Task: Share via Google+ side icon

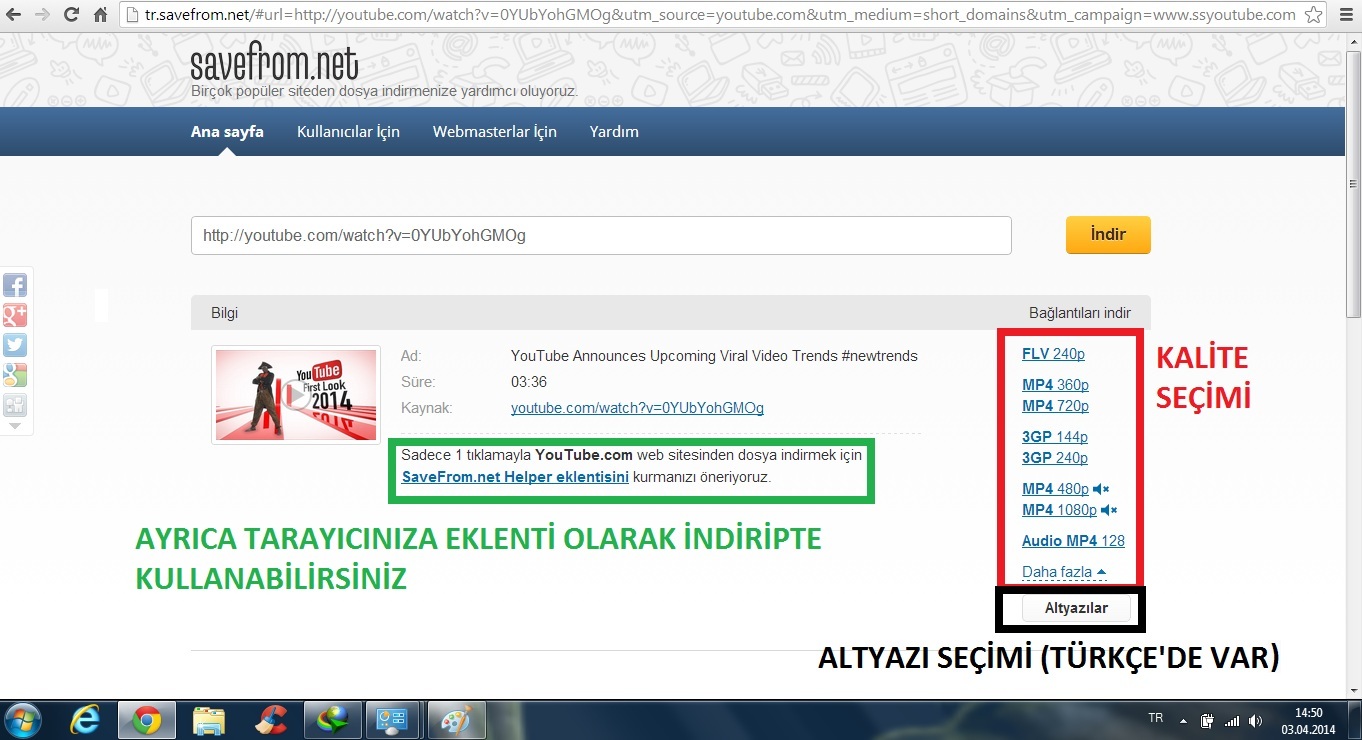Action: point(15,315)
